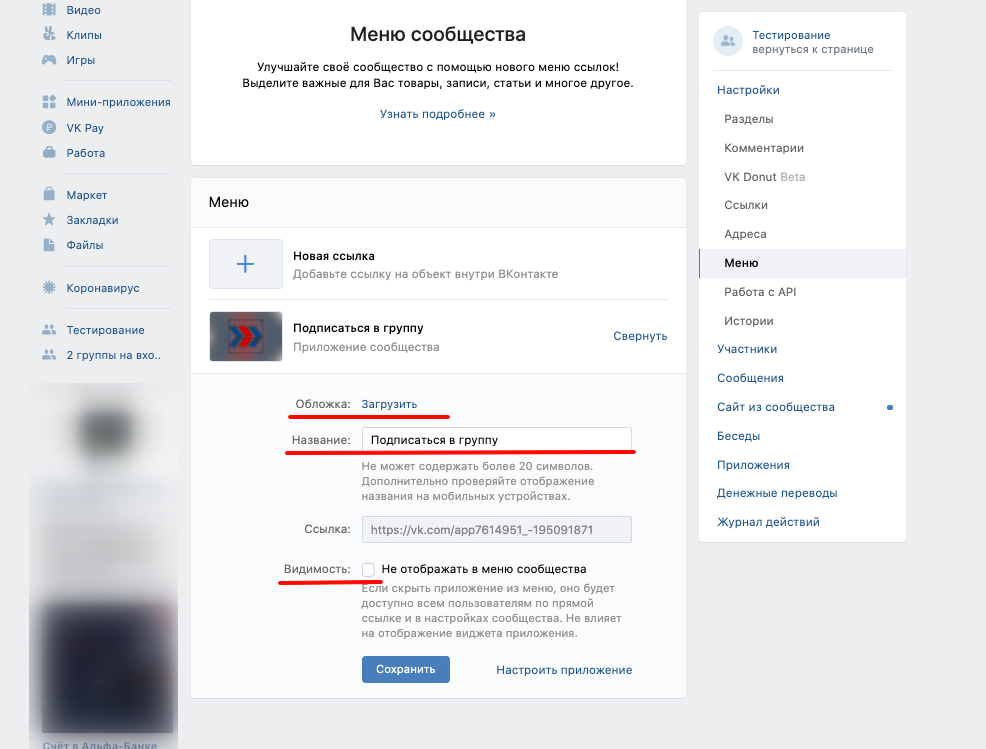
Task: Click the VK Pay icon
Action: [x=48, y=128]
